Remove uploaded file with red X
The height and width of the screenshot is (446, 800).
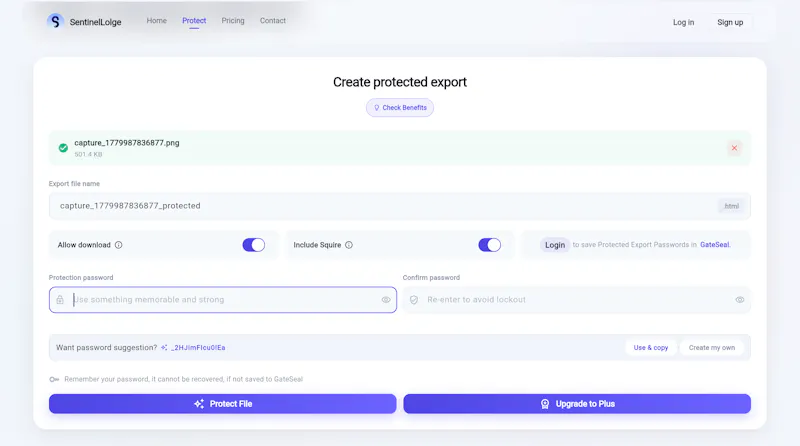click(734, 148)
